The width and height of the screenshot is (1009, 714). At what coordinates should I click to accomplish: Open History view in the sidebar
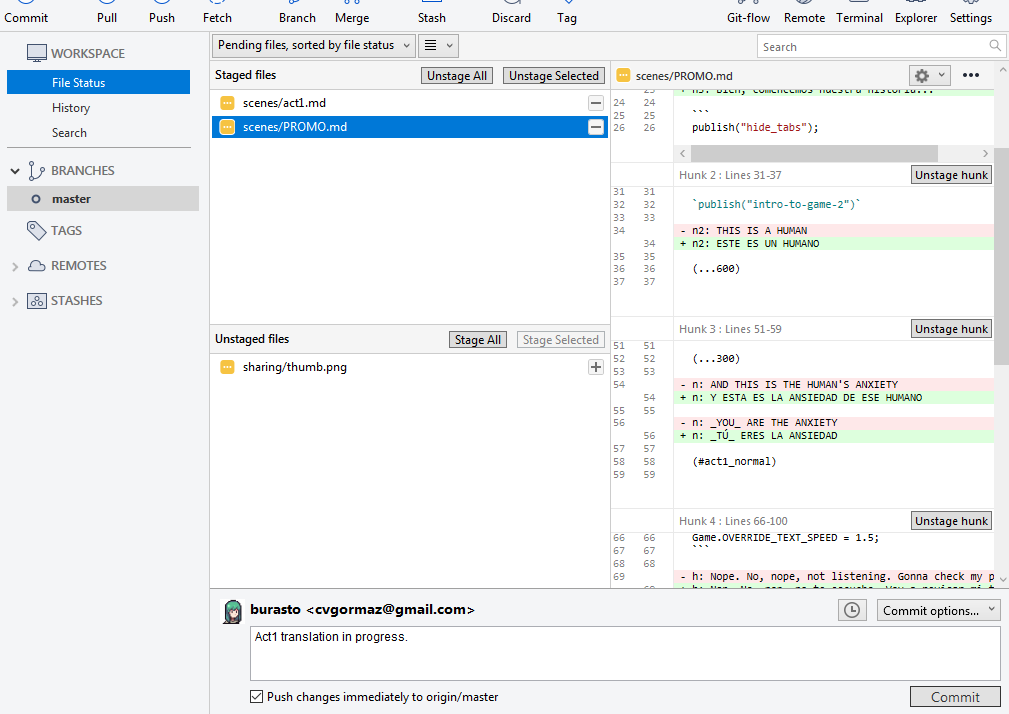coord(71,108)
